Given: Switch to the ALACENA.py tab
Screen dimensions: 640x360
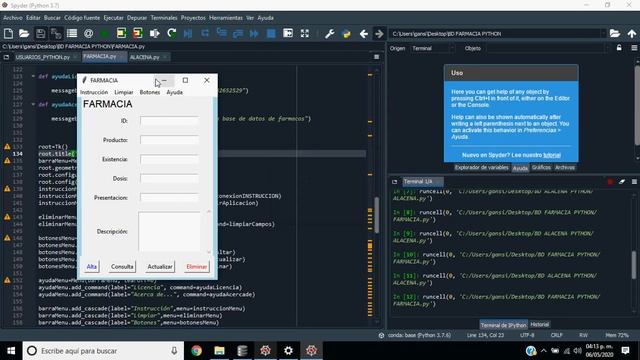Looking at the screenshot, I should tap(144, 57).
